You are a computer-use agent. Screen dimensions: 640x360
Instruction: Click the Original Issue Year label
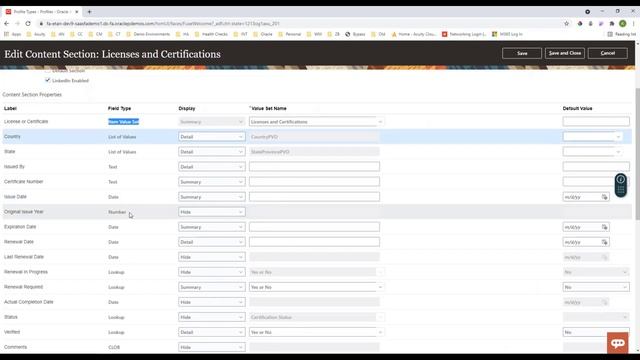tap(24, 212)
